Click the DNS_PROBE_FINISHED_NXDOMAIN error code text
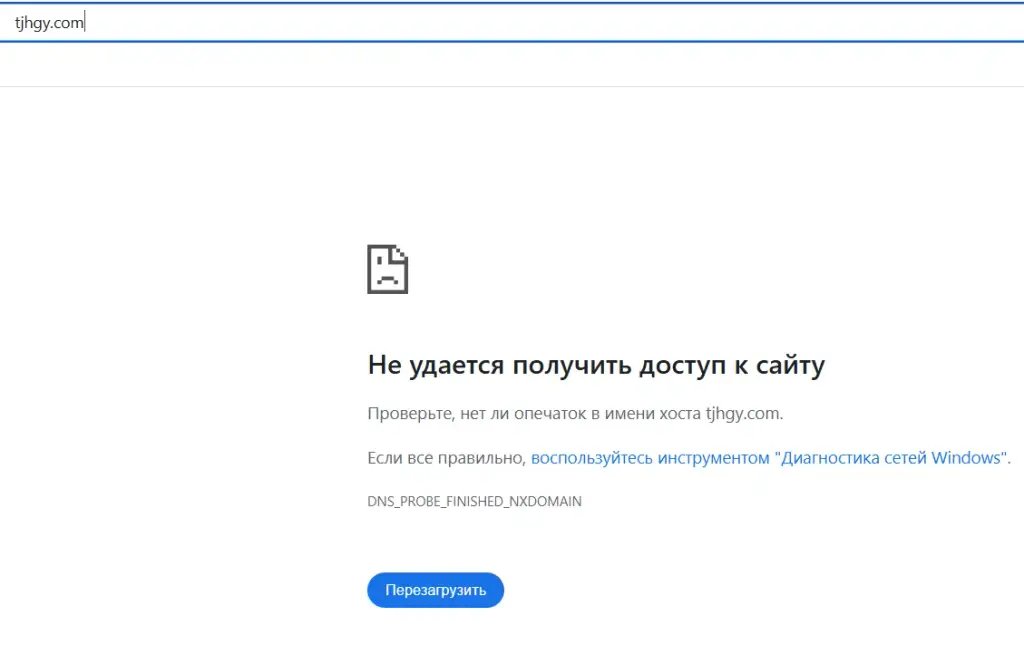This screenshot has width=1024, height=655. click(x=474, y=501)
